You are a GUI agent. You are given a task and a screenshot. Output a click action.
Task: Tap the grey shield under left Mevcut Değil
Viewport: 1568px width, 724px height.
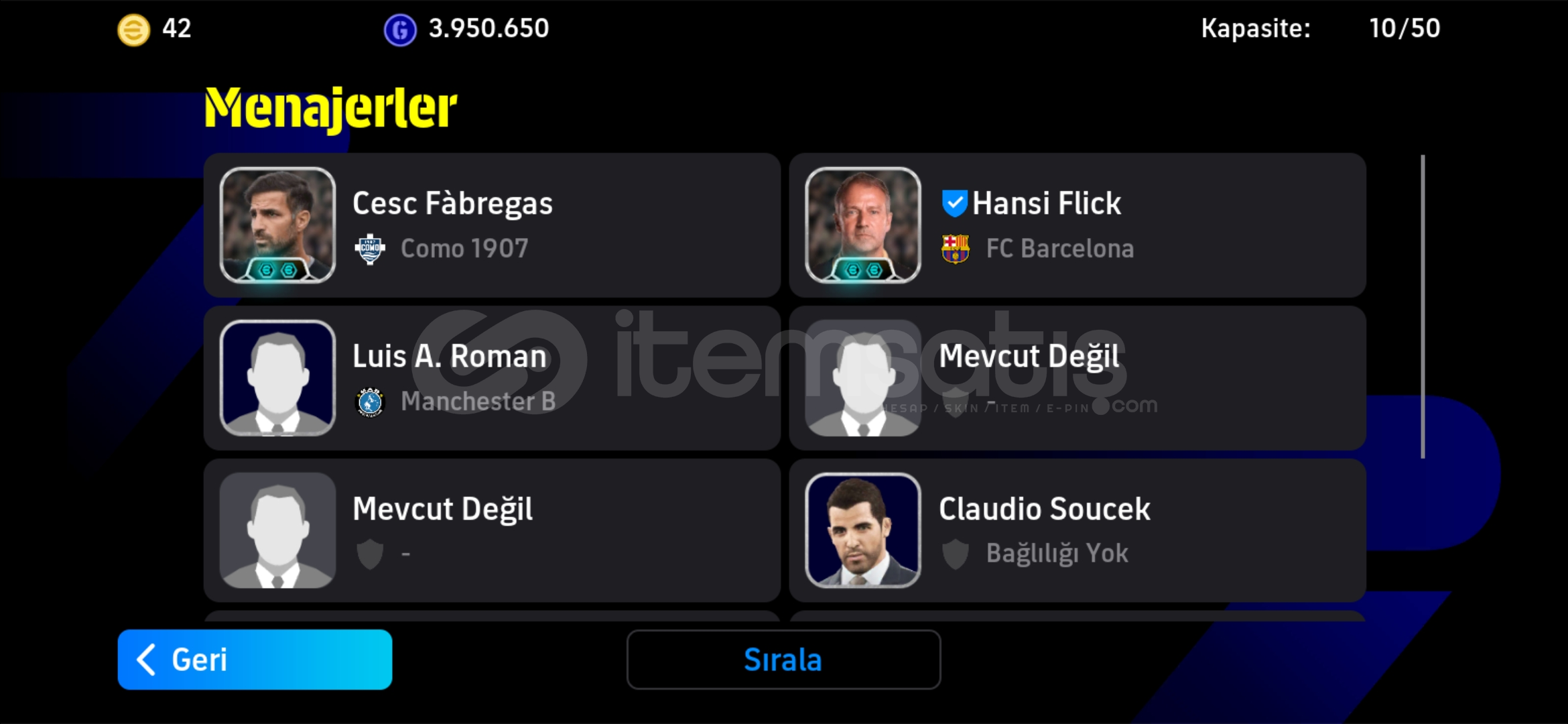tap(369, 554)
